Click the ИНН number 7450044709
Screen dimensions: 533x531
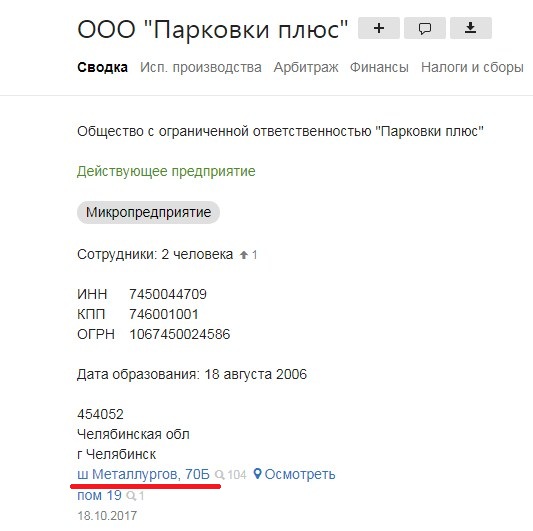pyautogui.click(x=168, y=294)
